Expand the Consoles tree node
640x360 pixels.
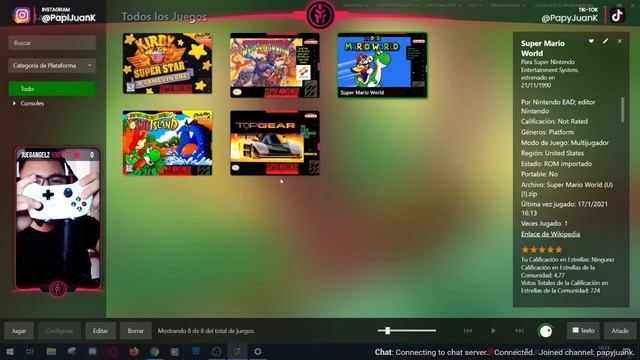[x=14, y=103]
